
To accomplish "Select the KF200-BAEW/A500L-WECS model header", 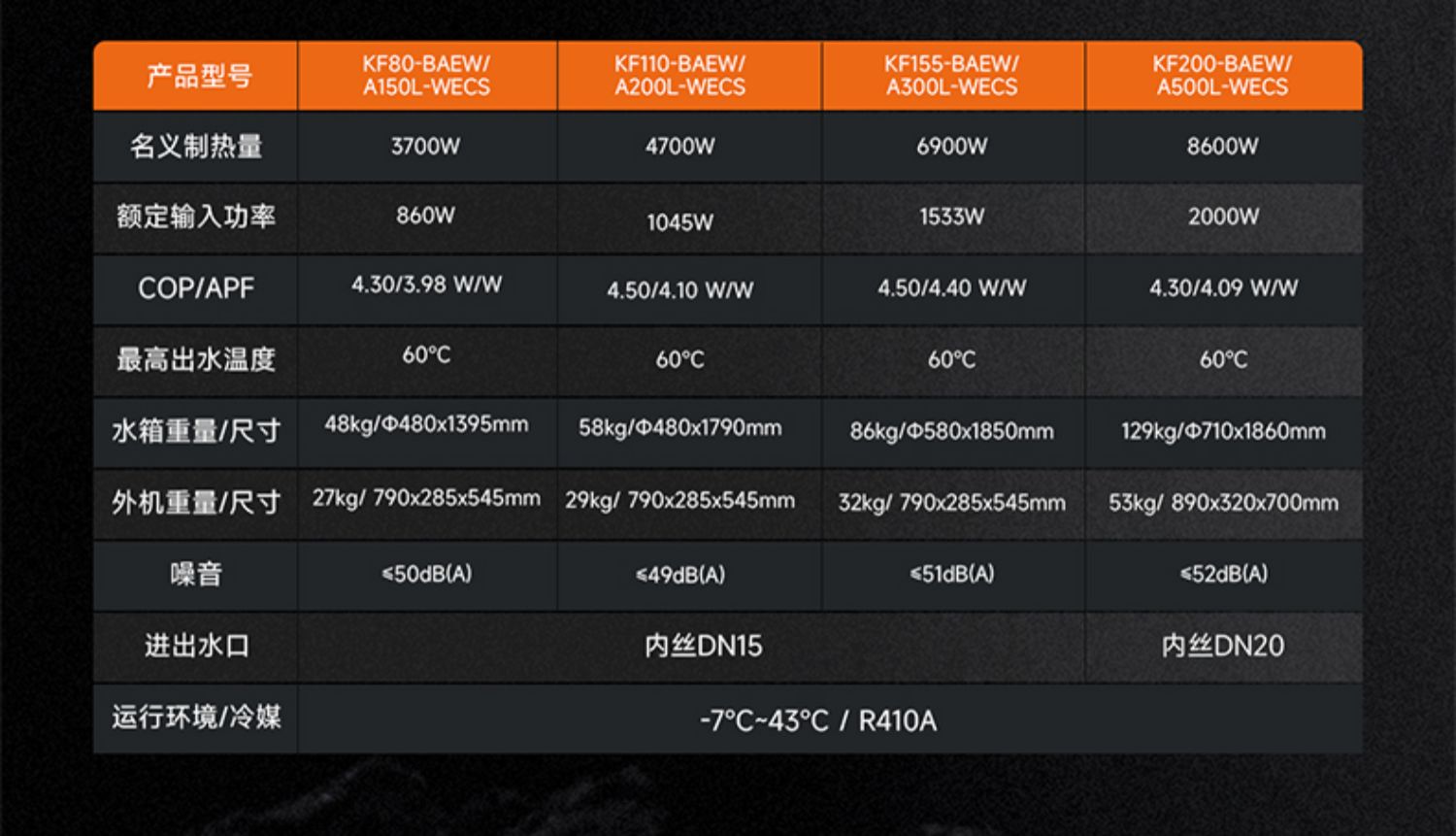I will pos(1222,76).
